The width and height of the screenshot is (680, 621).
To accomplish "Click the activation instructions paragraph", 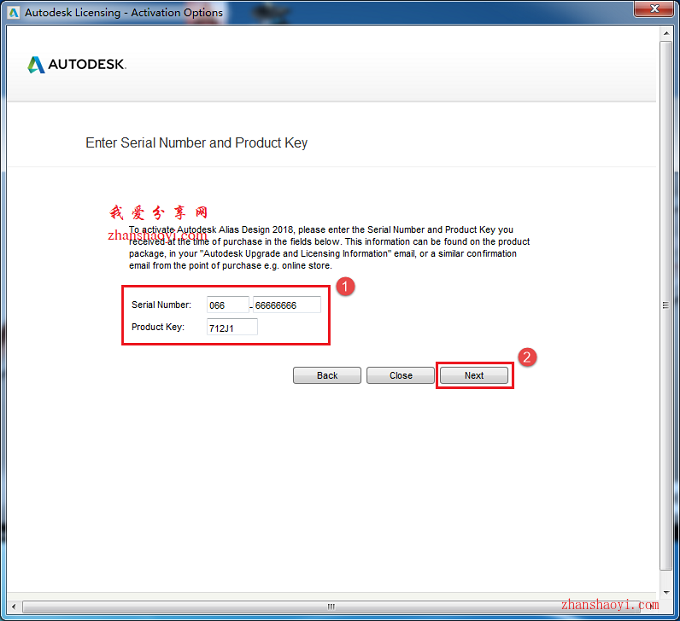I will [330, 248].
